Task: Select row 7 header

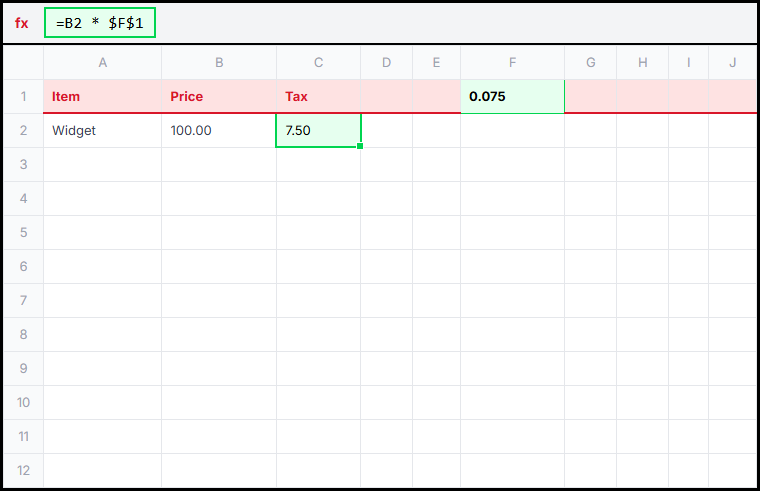Action: [x=23, y=301]
